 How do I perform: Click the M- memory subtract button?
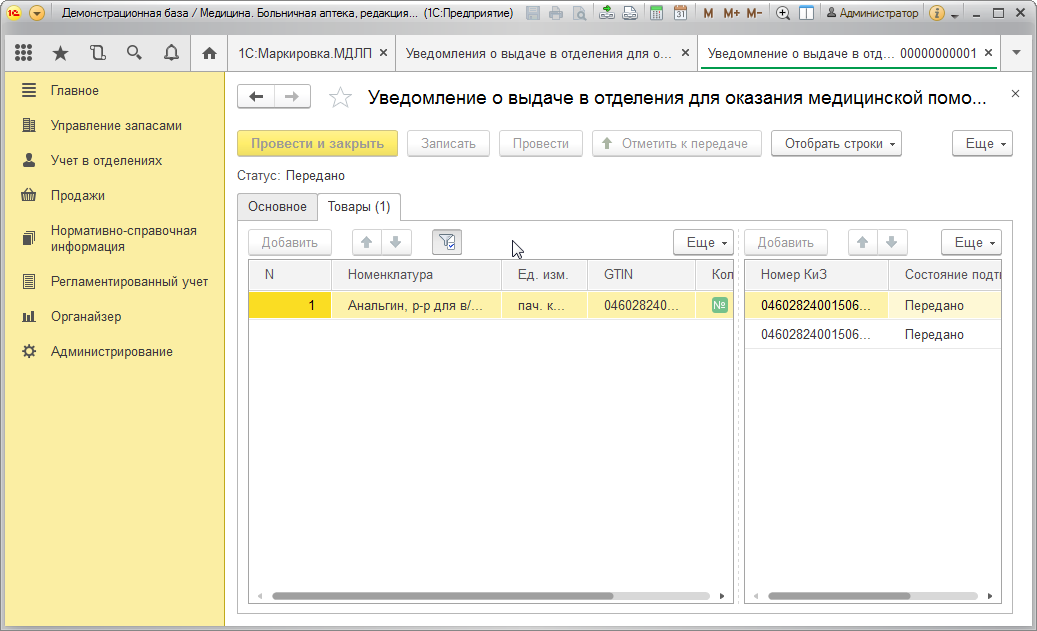(x=754, y=13)
